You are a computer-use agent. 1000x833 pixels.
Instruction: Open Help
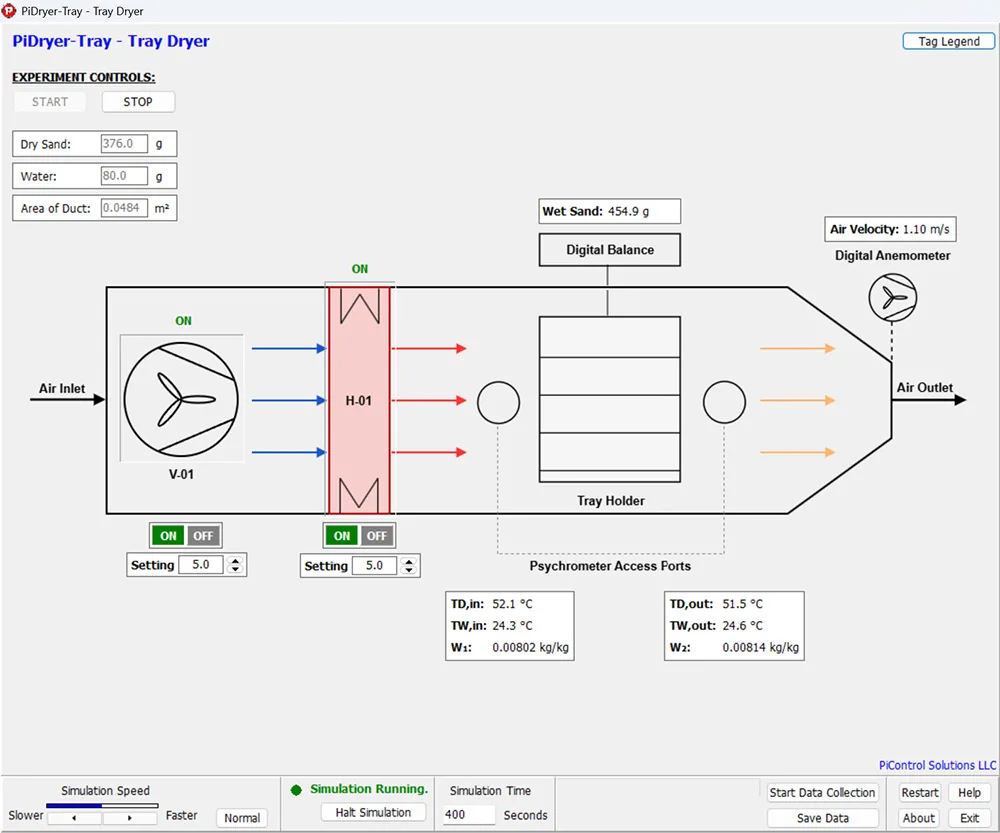click(x=969, y=793)
